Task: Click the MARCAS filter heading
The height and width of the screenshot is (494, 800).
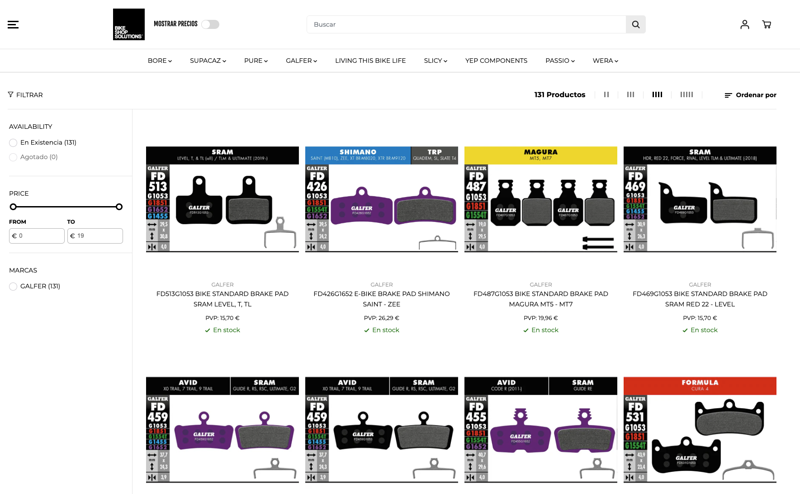Action: coord(23,270)
